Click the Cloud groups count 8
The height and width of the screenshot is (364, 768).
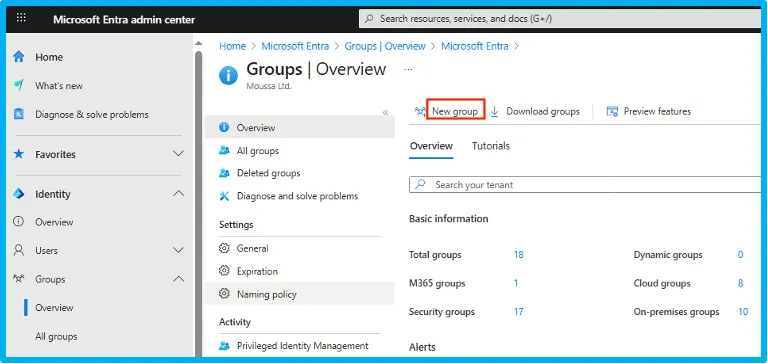pos(741,283)
